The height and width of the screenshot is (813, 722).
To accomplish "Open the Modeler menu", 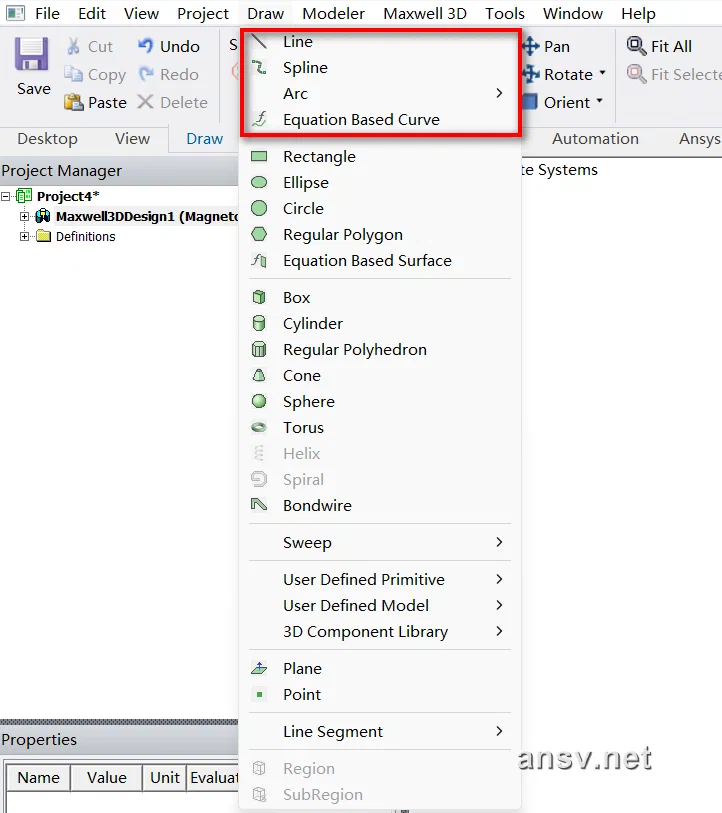I will pos(334,13).
